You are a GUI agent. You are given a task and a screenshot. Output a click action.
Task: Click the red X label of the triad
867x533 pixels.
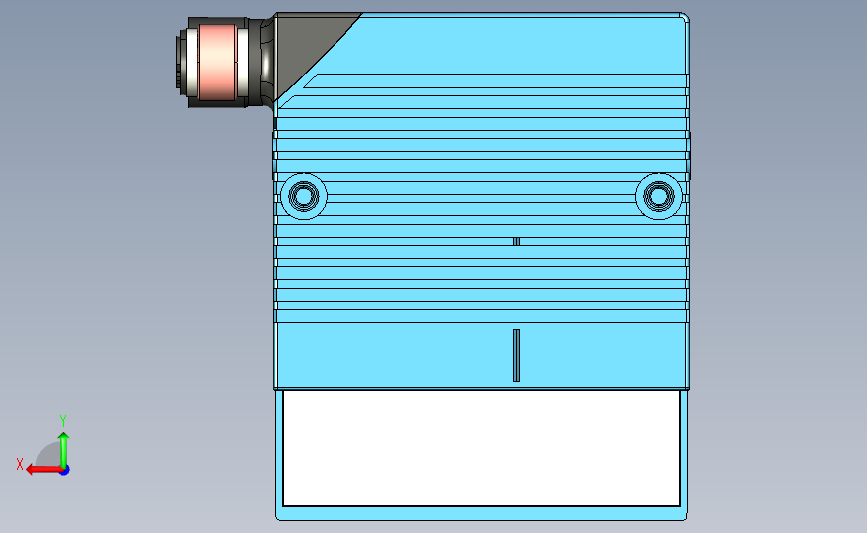tap(20, 464)
